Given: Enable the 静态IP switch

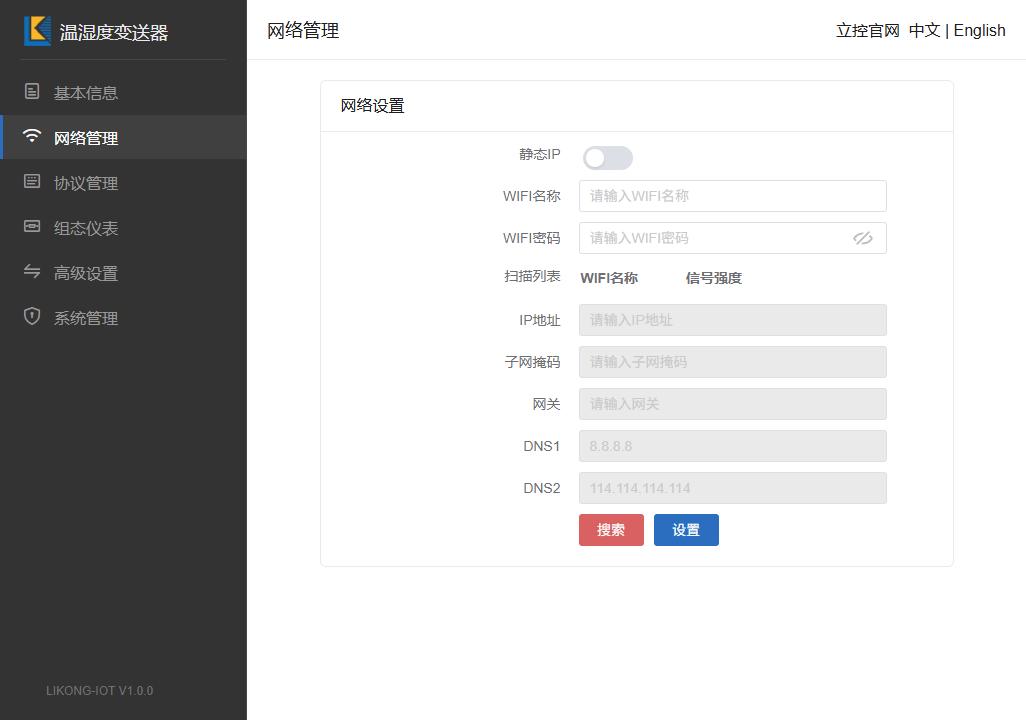Looking at the screenshot, I should [x=608, y=158].
